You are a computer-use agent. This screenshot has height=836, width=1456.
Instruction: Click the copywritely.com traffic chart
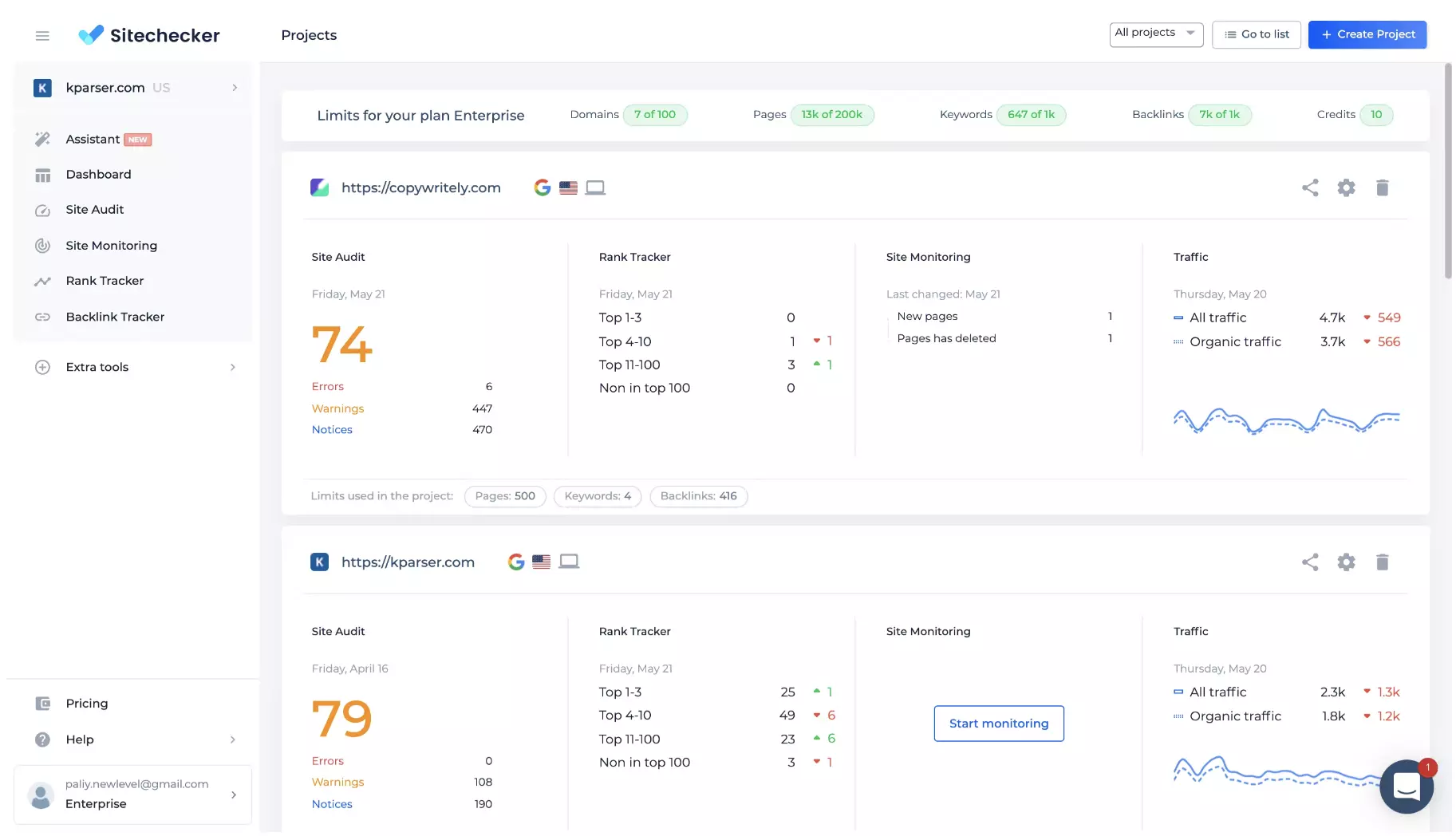tap(1286, 420)
